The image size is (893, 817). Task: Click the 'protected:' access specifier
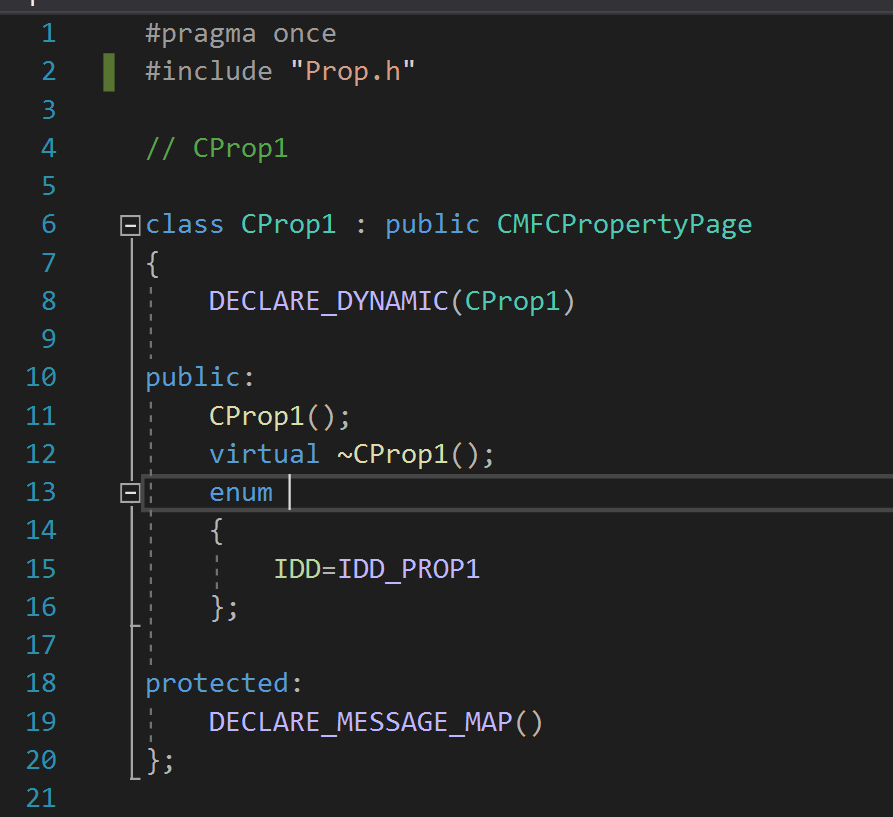224,683
